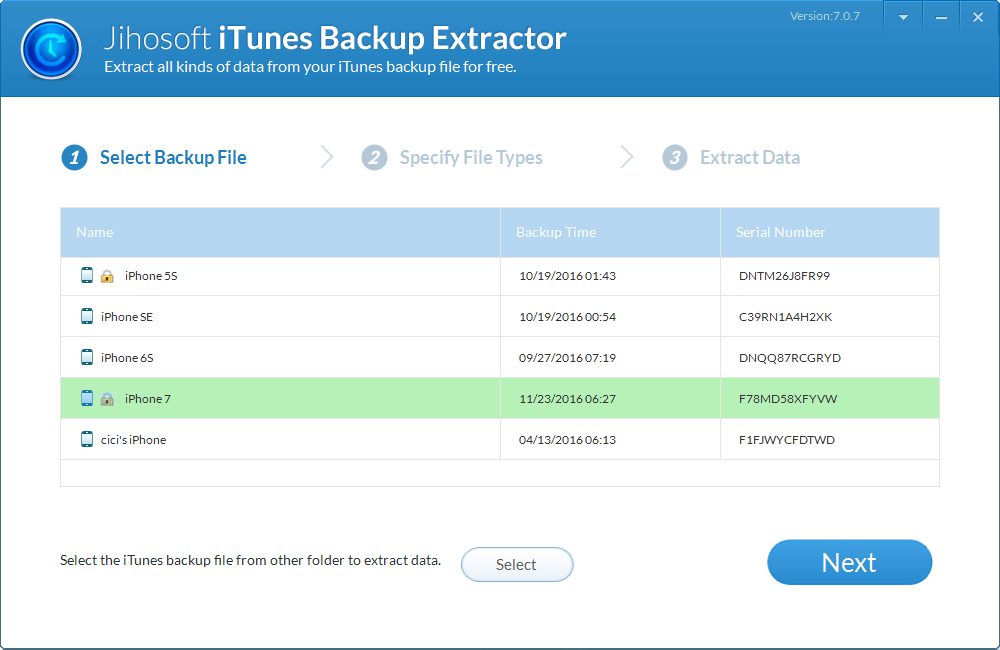Open the title bar dropdown menu arrow
The width and height of the screenshot is (1000, 650).
tap(903, 17)
